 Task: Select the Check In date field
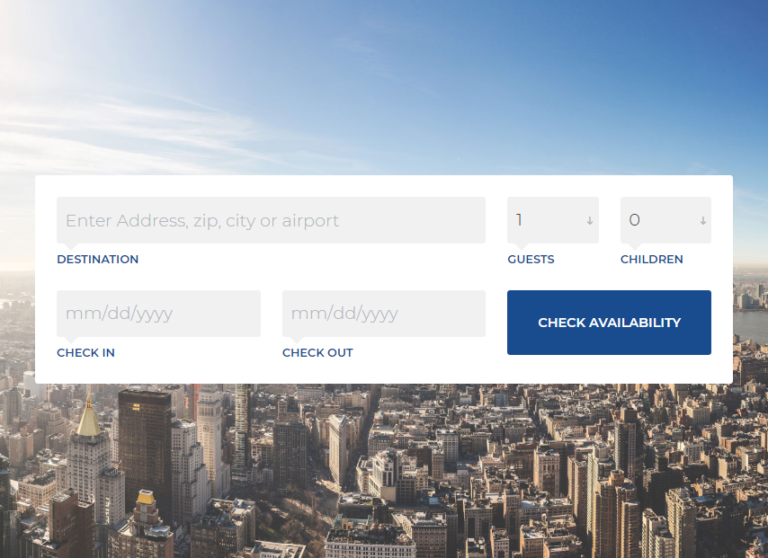coord(159,314)
